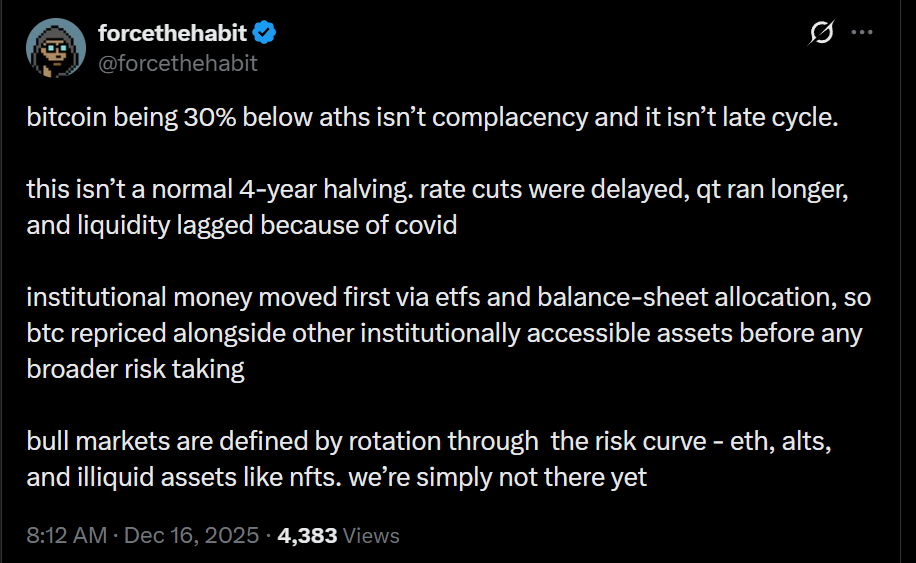Click the Dec 16, 2025 date
The image size is (916, 563).
(x=193, y=535)
